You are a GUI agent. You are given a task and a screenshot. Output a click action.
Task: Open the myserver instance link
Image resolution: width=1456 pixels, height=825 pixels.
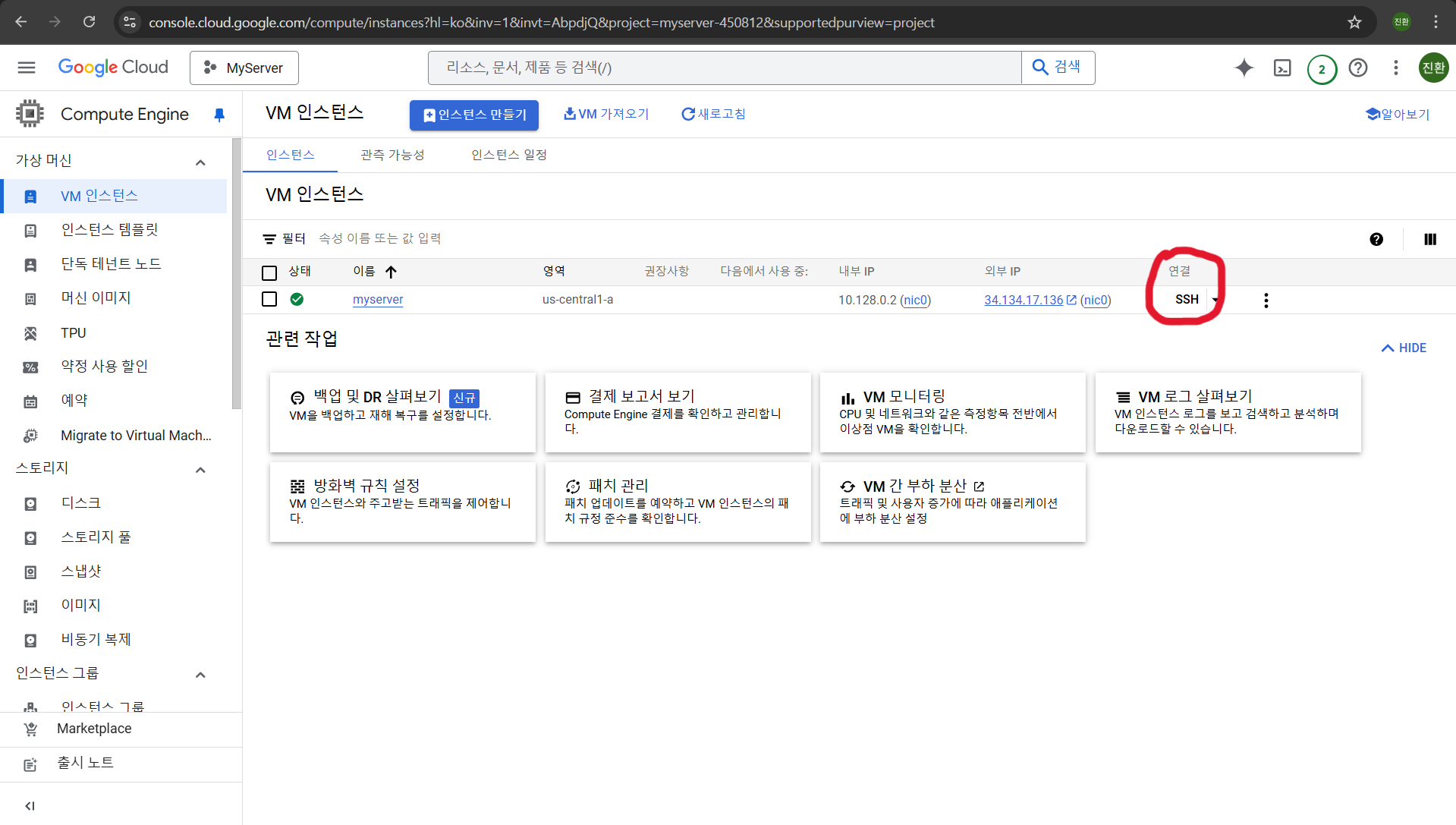[378, 300]
